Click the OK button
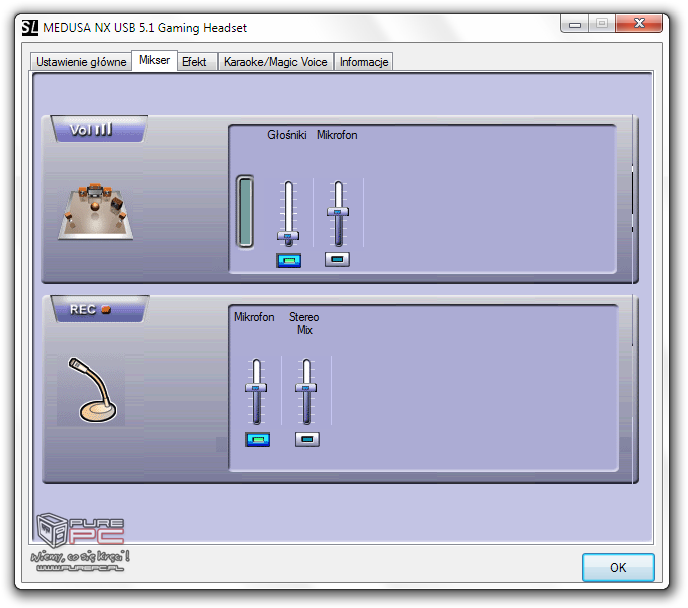Screen dimensions: 688x608 point(618,567)
